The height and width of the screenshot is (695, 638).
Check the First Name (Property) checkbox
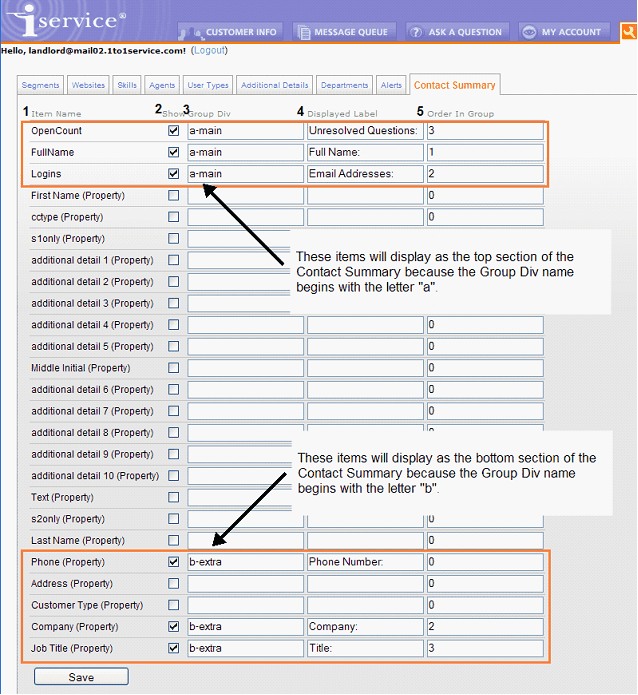(x=173, y=195)
